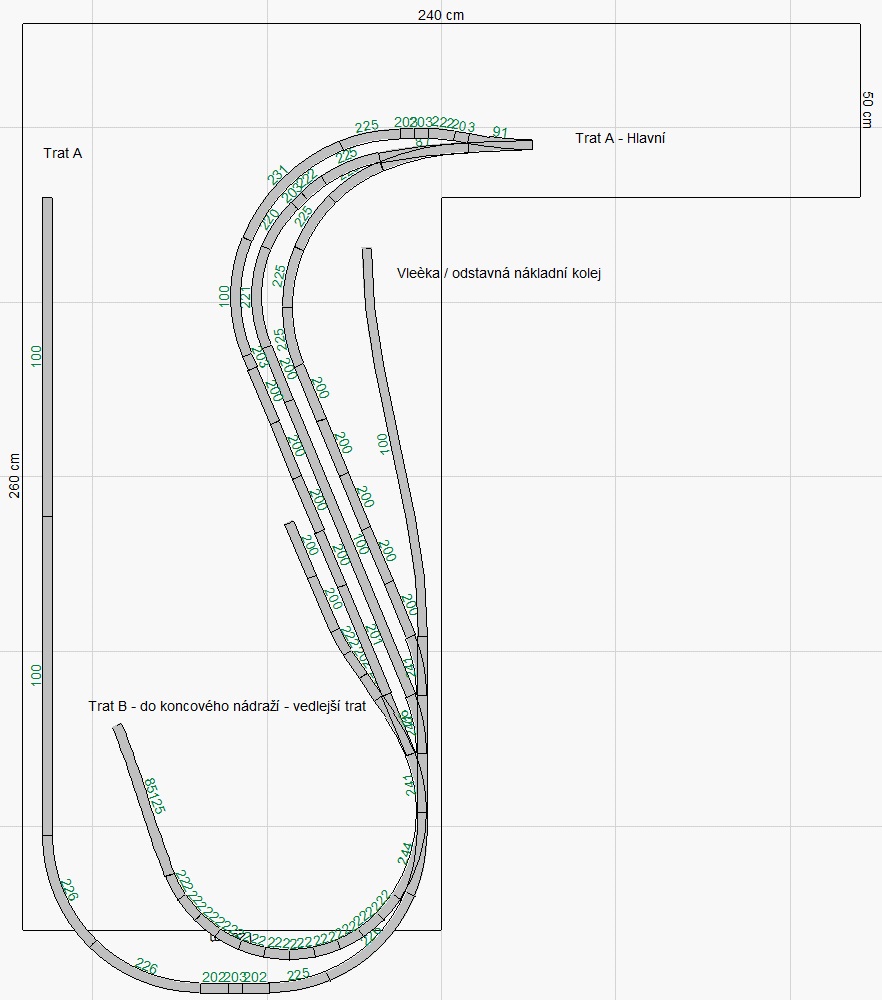
Task: Click the standalone "Trat A" text label
Action: click(62, 153)
